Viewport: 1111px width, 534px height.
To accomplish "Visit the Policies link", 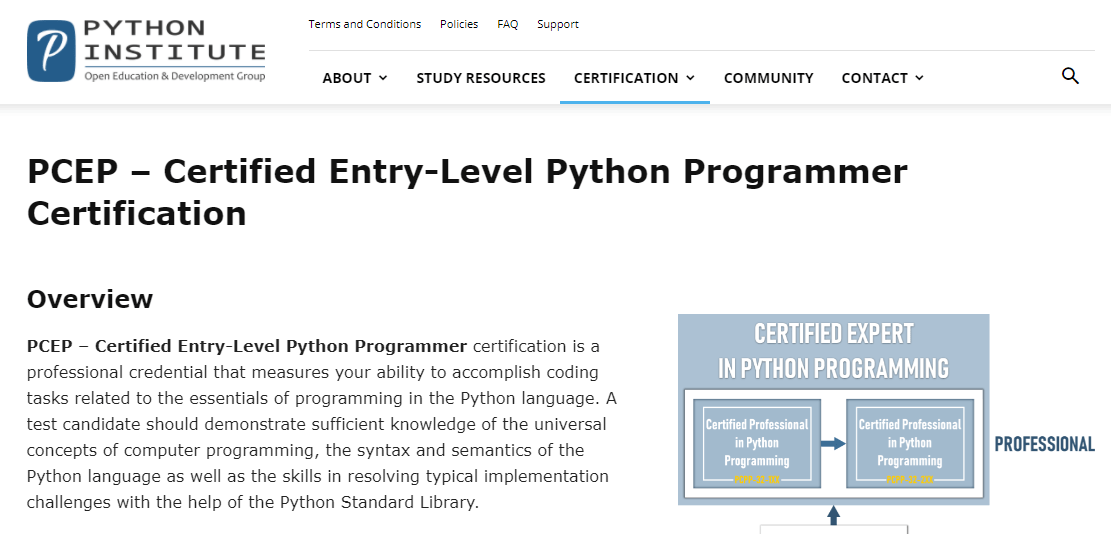I will pos(459,24).
